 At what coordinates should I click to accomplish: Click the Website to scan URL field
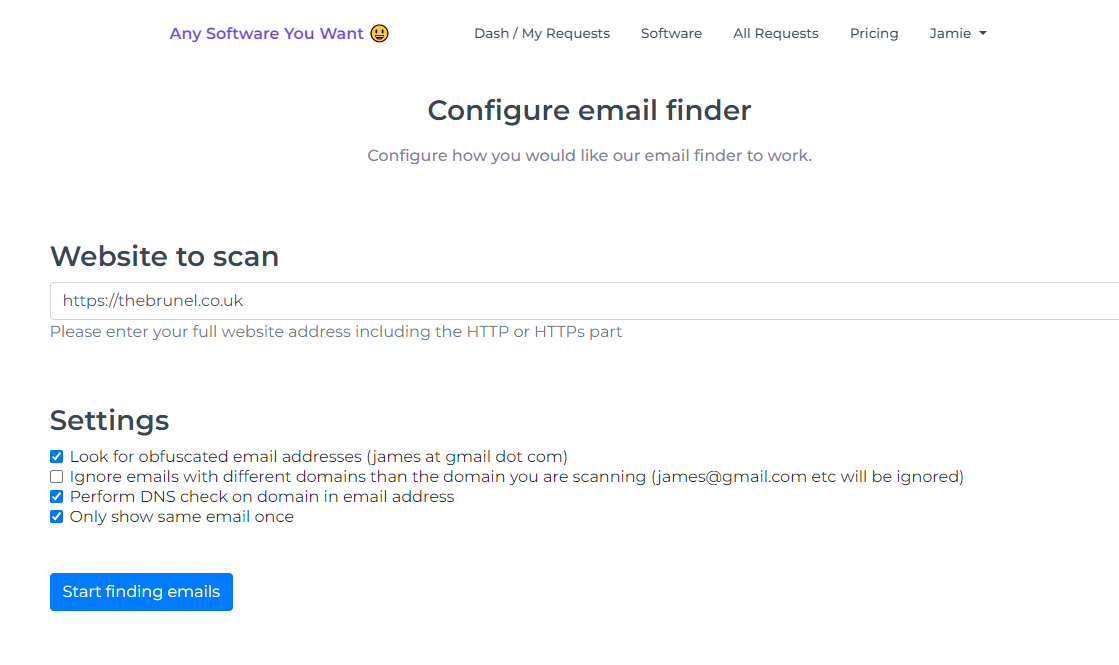pos(584,301)
